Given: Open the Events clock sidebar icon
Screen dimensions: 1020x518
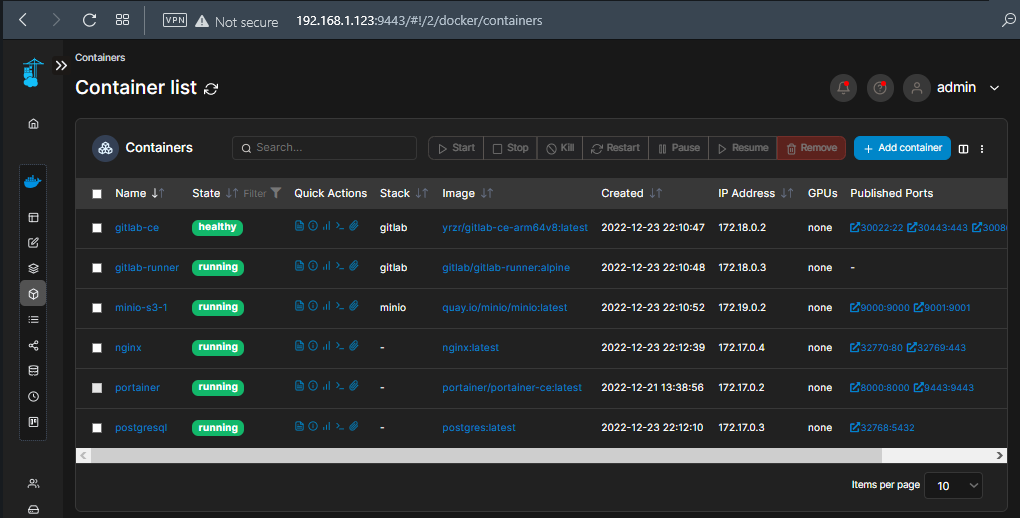Looking at the screenshot, I should (33, 396).
